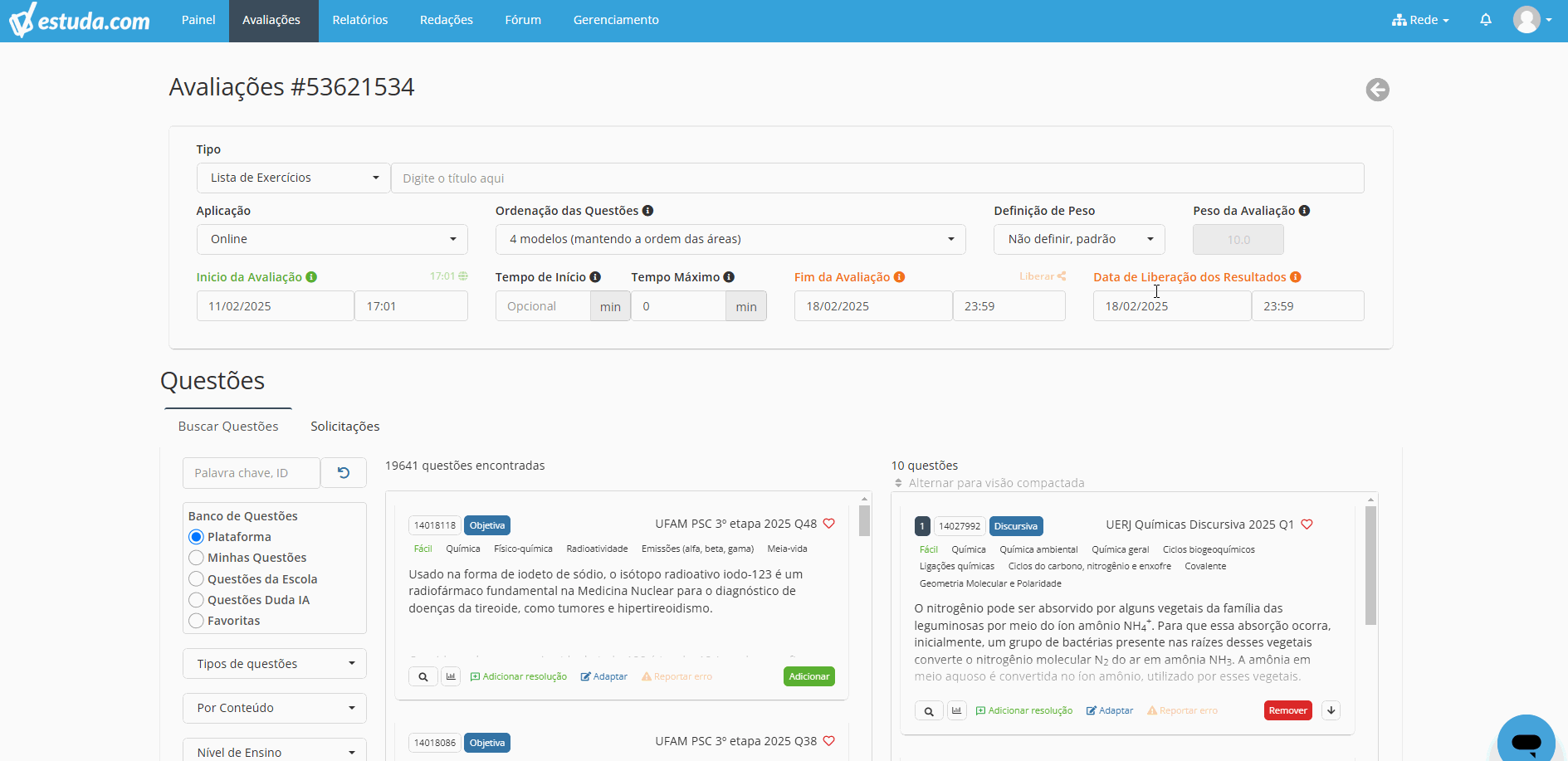Open the Tipo dropdown showing Lista de Exercícios

293,178
